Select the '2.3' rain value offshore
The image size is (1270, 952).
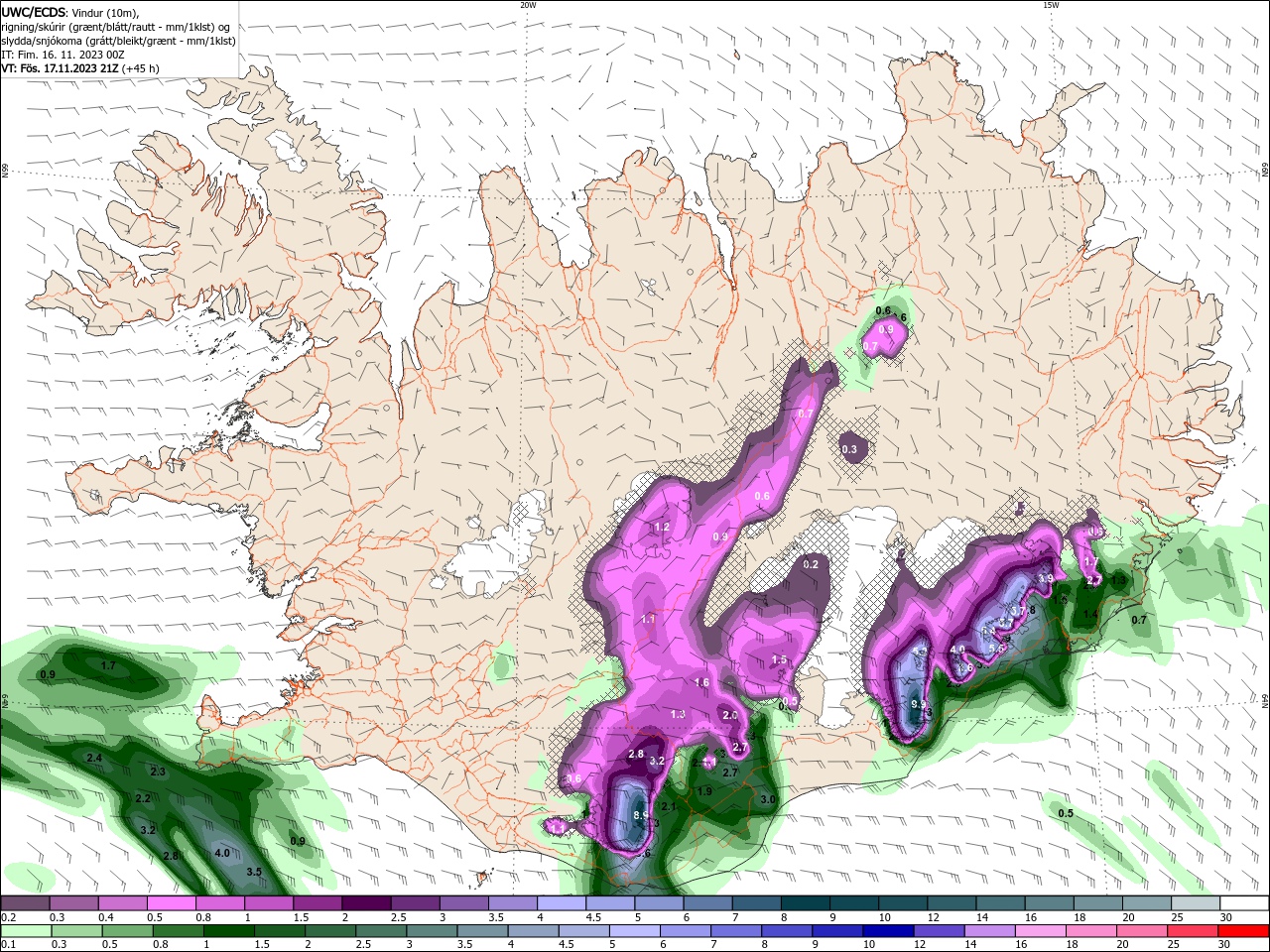pyautogui.click(x=158, y=772)
